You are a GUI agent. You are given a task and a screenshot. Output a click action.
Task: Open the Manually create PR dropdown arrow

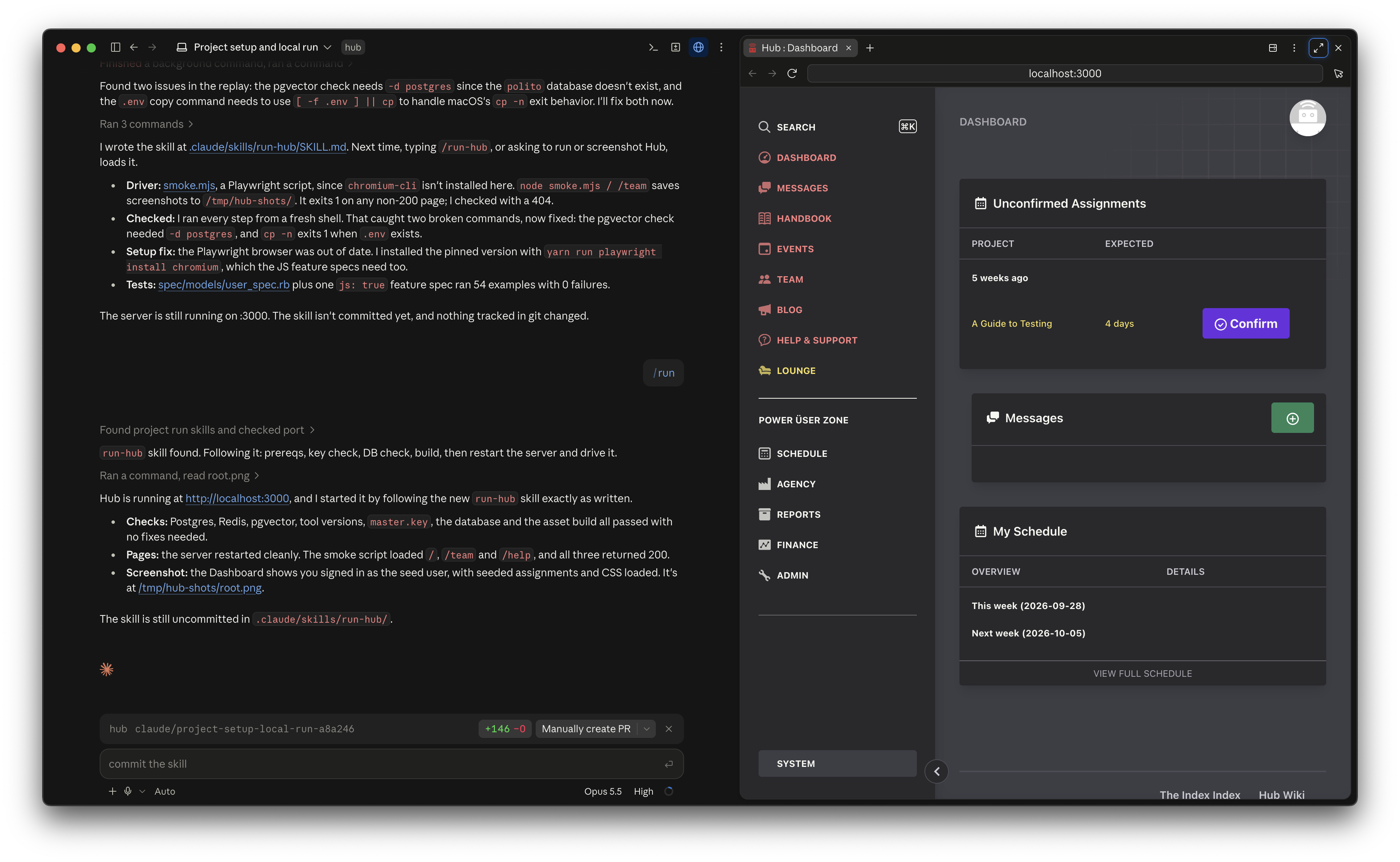coord(646,728)
